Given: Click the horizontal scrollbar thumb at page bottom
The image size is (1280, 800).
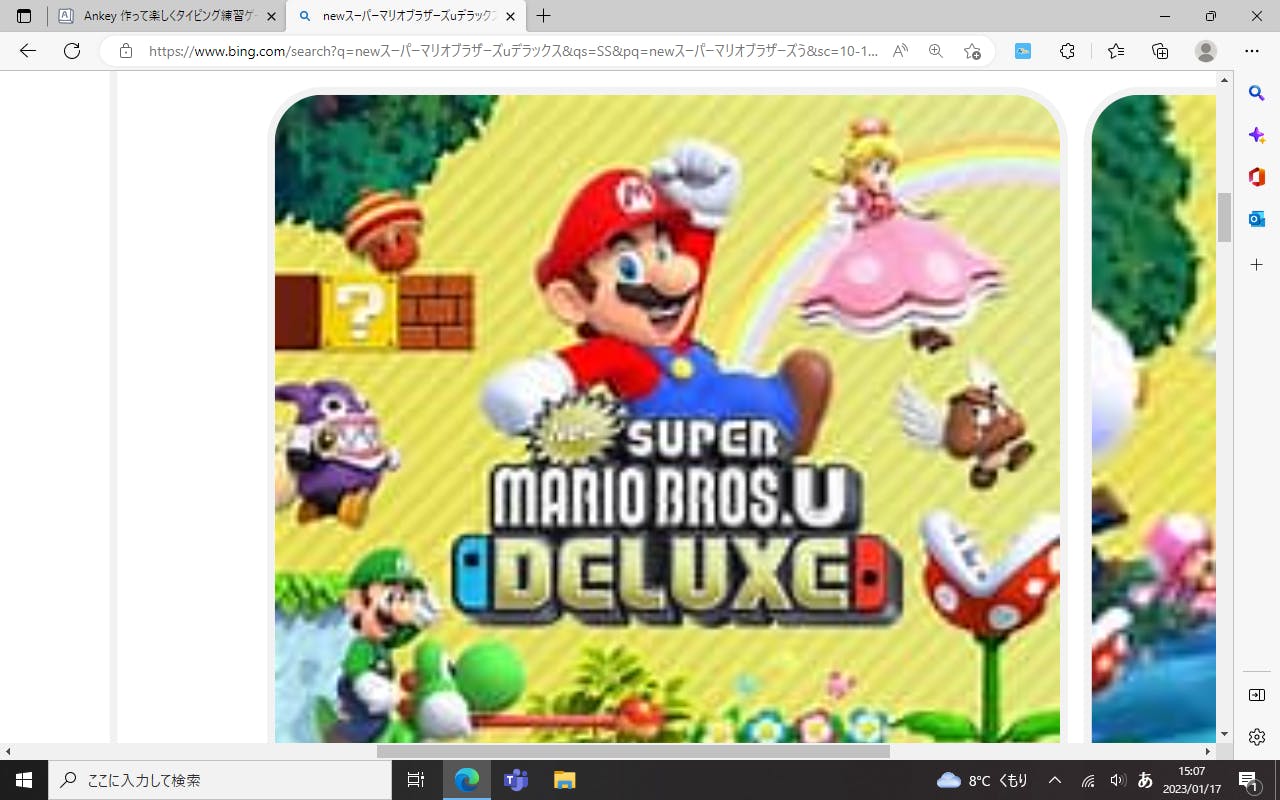Looking at the screenshot, I should point(632,751).
